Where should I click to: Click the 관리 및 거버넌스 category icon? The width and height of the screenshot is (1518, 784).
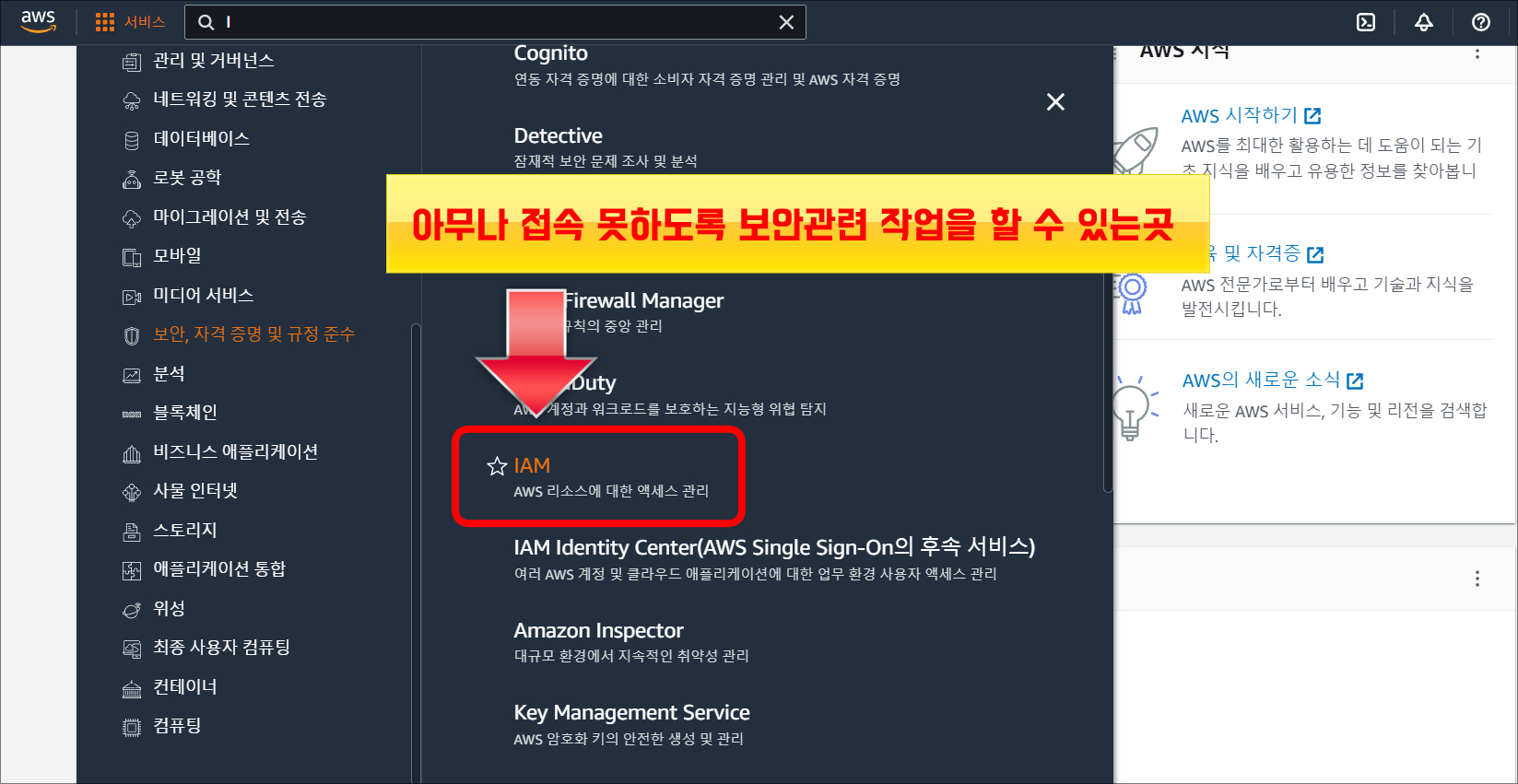[x=132, y=62]
